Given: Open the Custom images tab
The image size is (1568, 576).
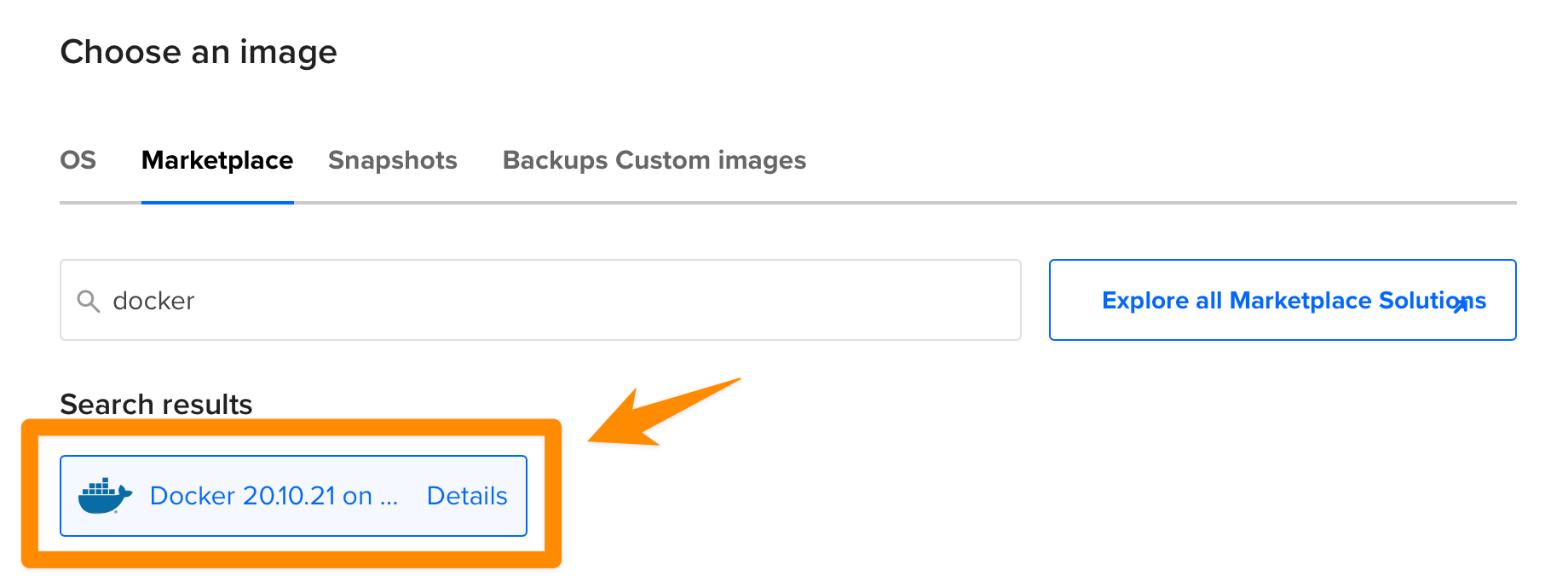Looking at the screenshot, I should [711, 160].
